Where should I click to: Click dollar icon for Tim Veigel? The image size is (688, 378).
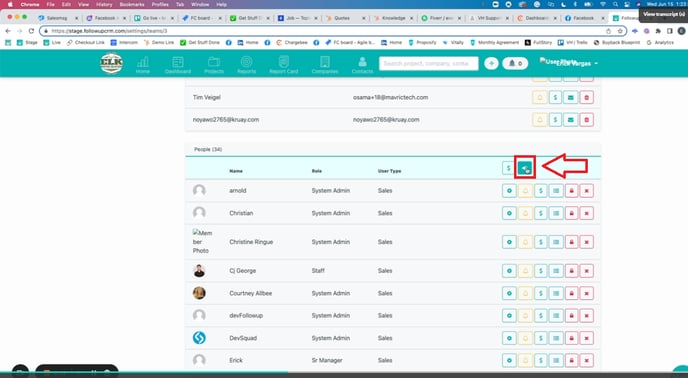pos(555,97)
